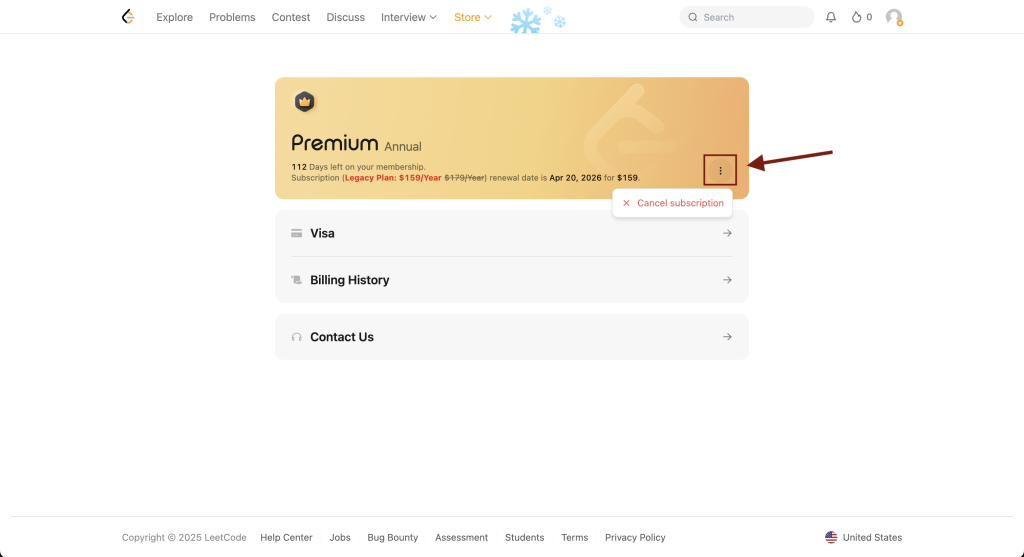Click the LeetCode logo icon
Screen dimensions: 1024x557
[128, 17]
